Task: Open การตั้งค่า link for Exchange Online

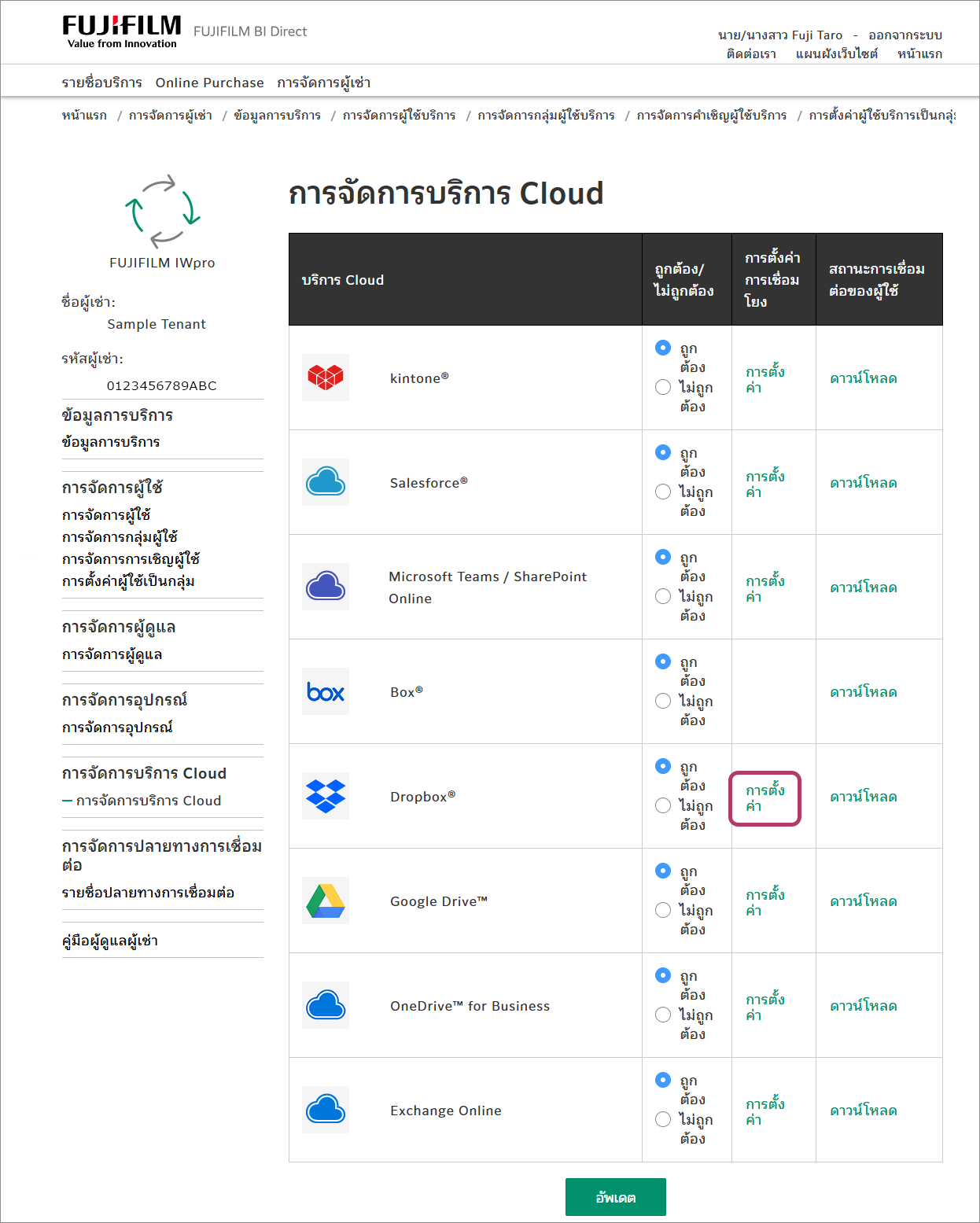Action: click(765, 1111)
